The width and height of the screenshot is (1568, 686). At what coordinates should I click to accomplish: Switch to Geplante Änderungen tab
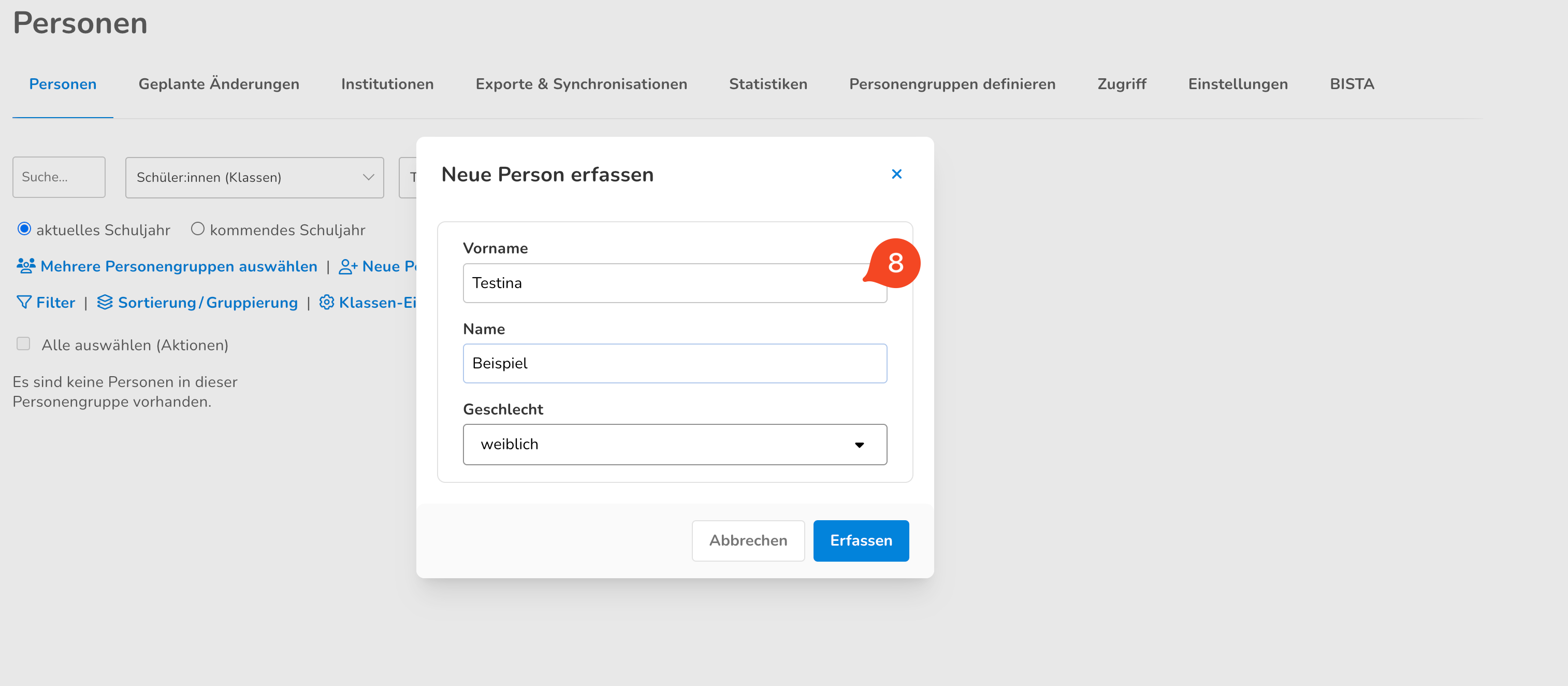click(219, 84)
